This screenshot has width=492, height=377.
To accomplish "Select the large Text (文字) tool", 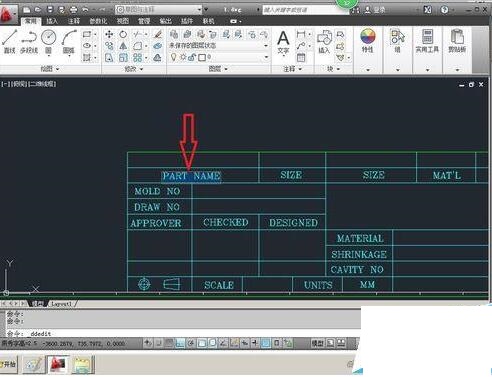I will 283,42.
